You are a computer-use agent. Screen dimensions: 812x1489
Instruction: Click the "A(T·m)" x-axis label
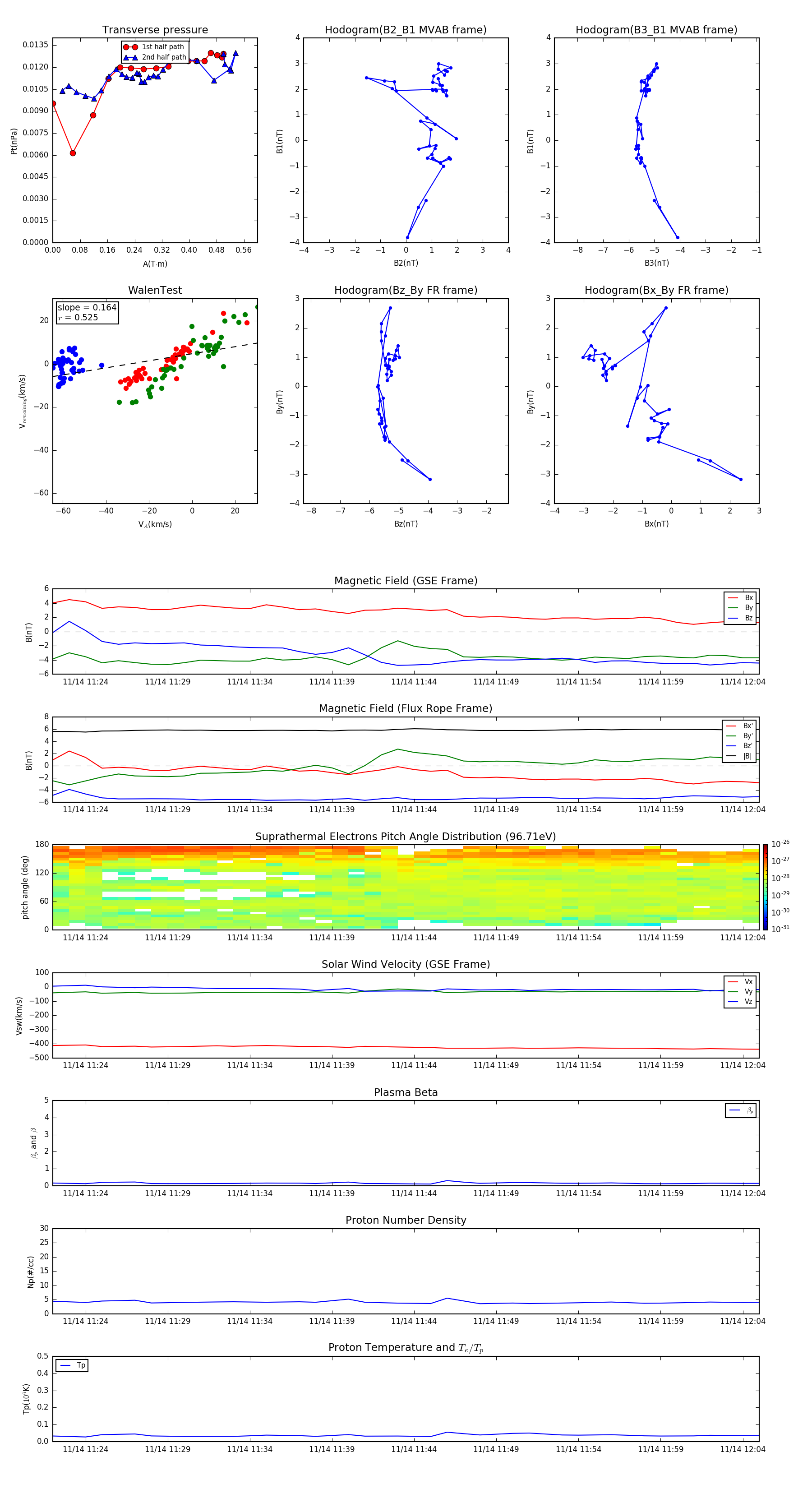pos(155,264)
